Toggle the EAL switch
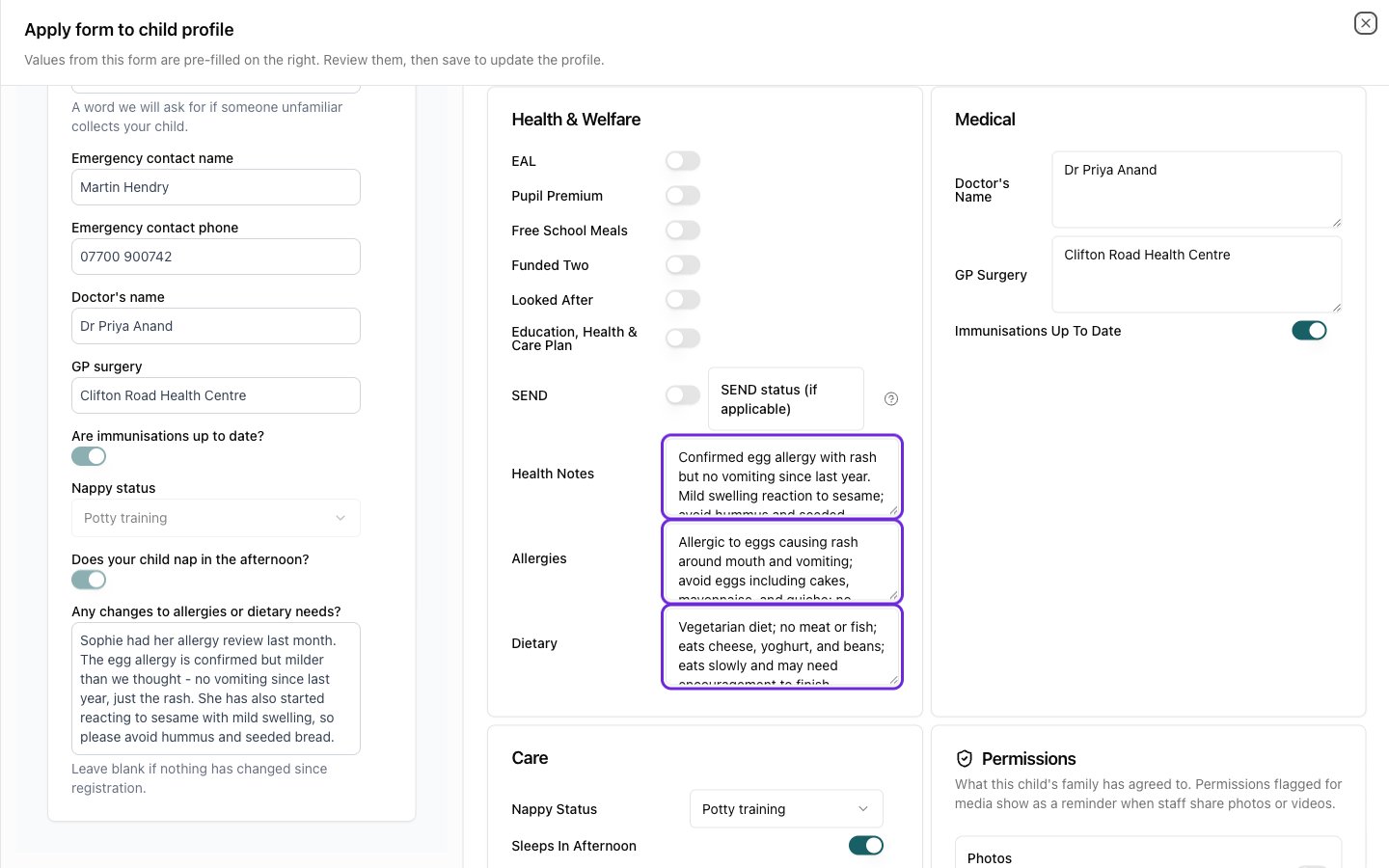Screen dimensions: 1389x868 point(683,161)
